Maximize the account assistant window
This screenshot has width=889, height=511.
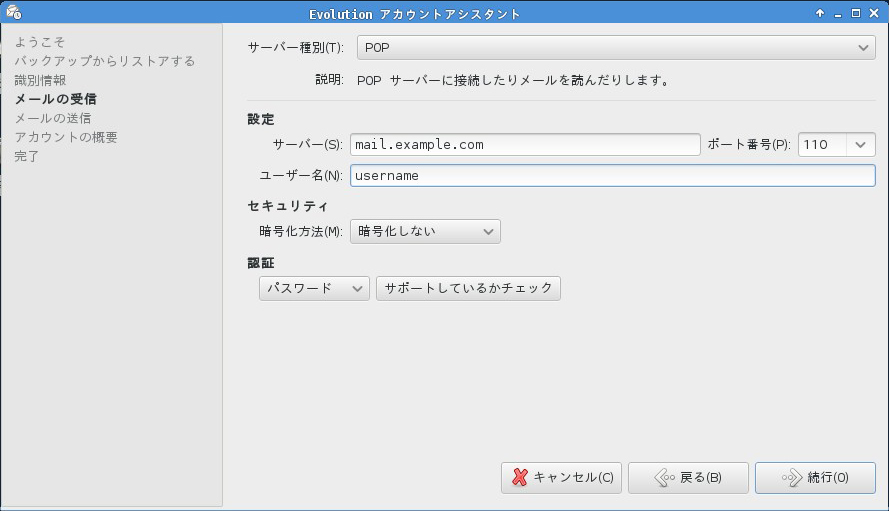click(856, 14)
